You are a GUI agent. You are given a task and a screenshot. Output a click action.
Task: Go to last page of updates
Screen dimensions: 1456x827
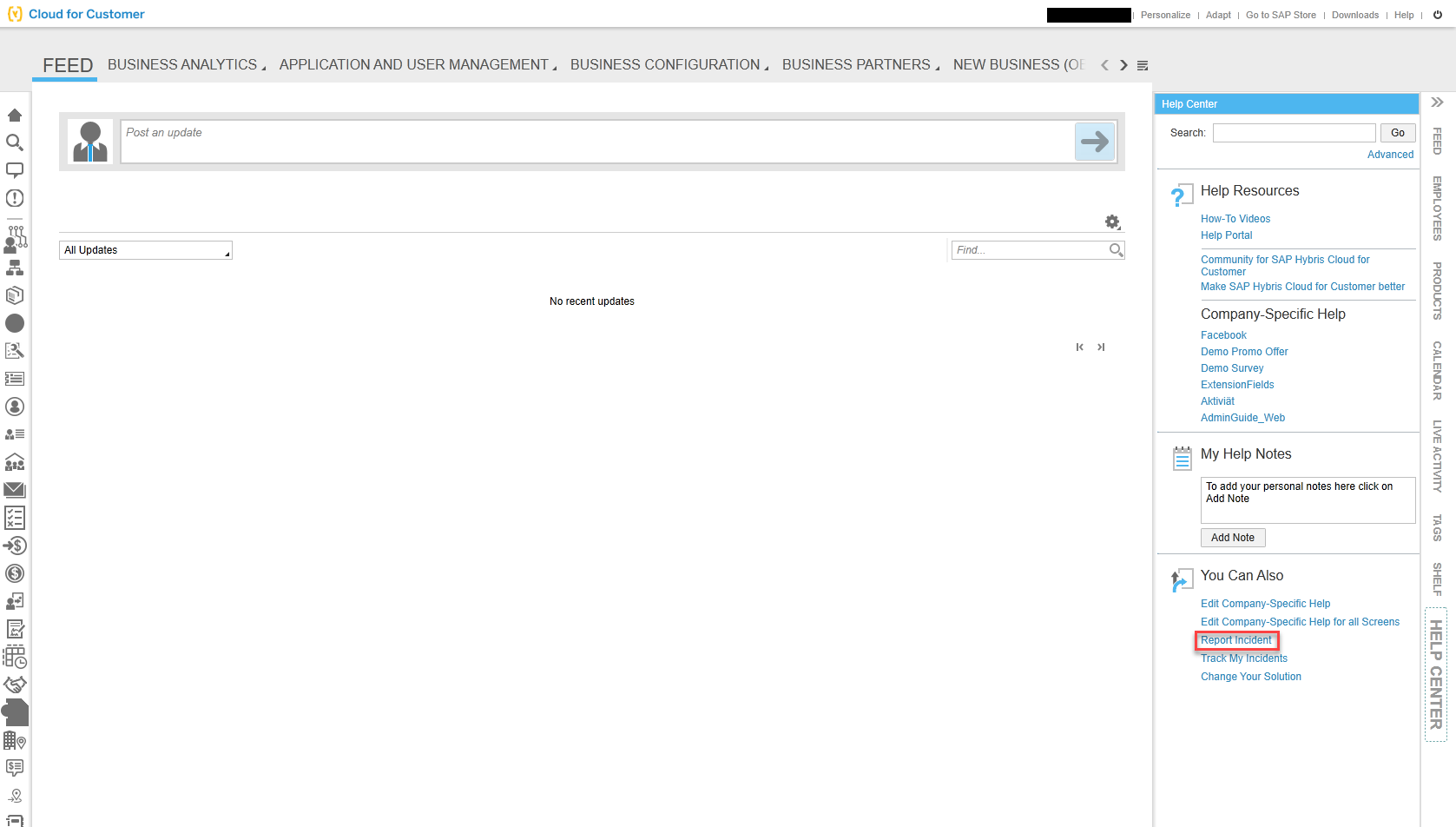[x=1101, y=347]
